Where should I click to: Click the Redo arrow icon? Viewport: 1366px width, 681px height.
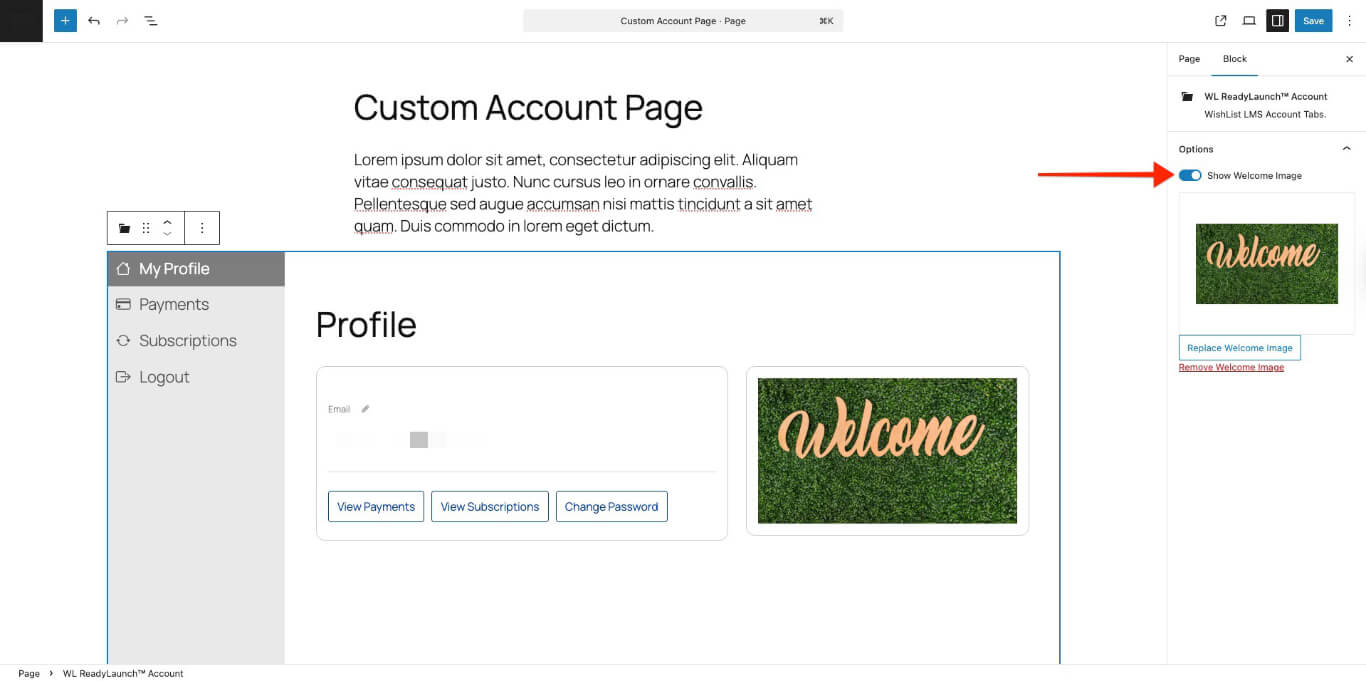coord(121,20)
